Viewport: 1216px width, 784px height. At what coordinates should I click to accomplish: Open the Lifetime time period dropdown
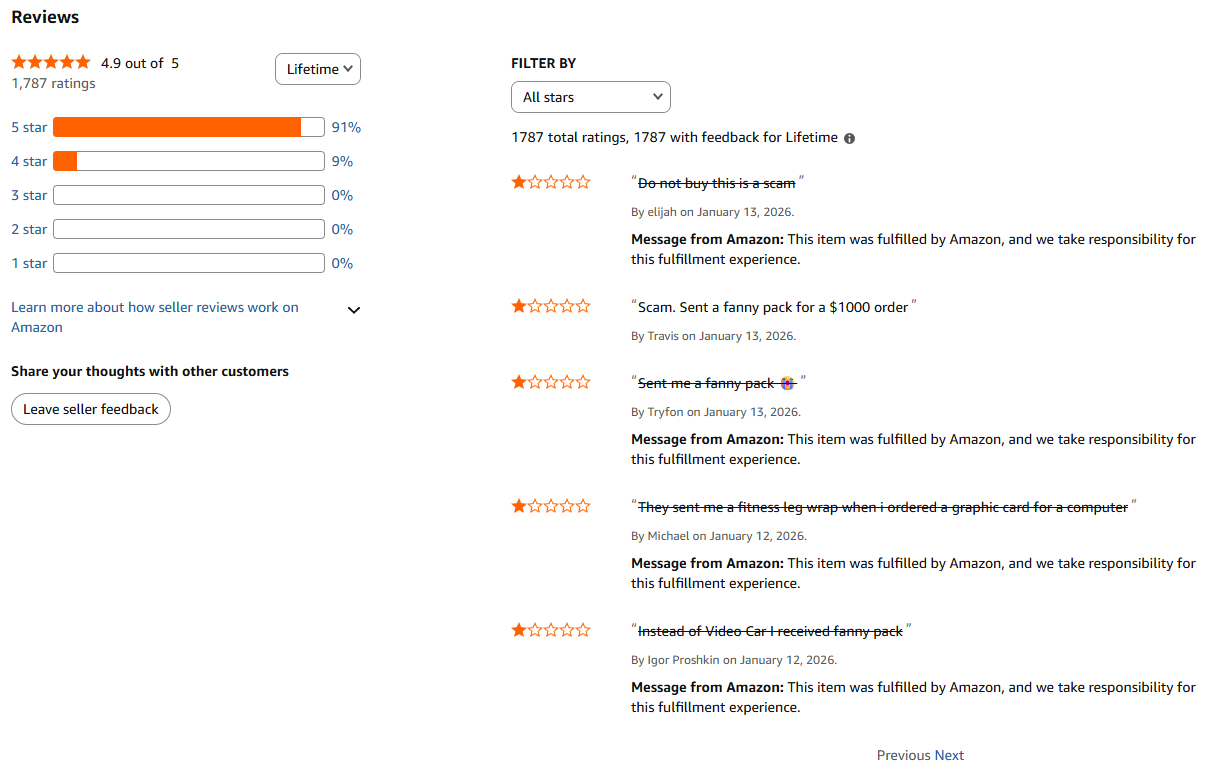[x=318, y=69]
